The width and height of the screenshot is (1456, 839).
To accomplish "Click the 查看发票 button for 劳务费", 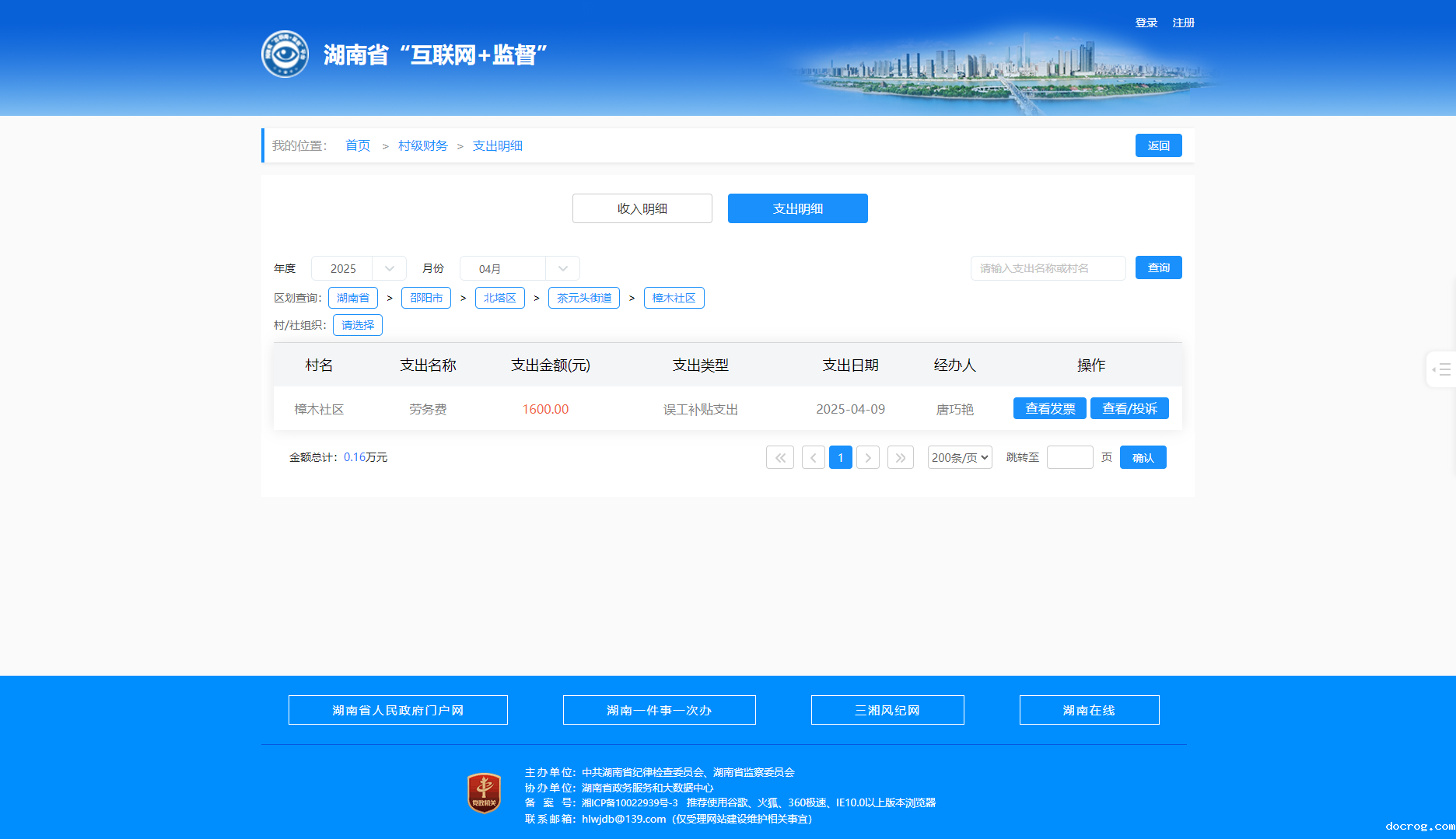I will [x=1049, y=408].
